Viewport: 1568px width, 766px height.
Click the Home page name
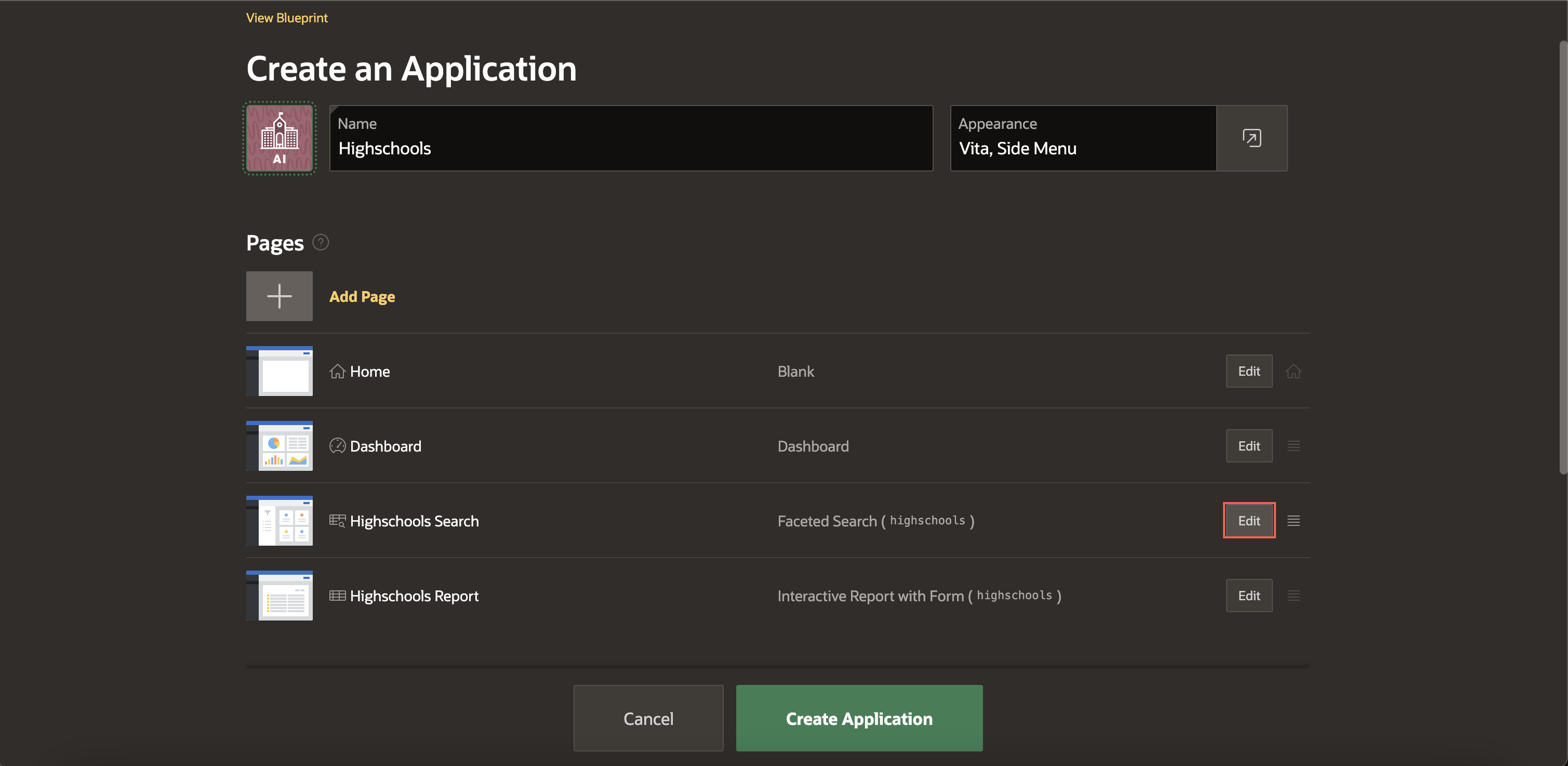pyautogui.click(x=370, y=372)
